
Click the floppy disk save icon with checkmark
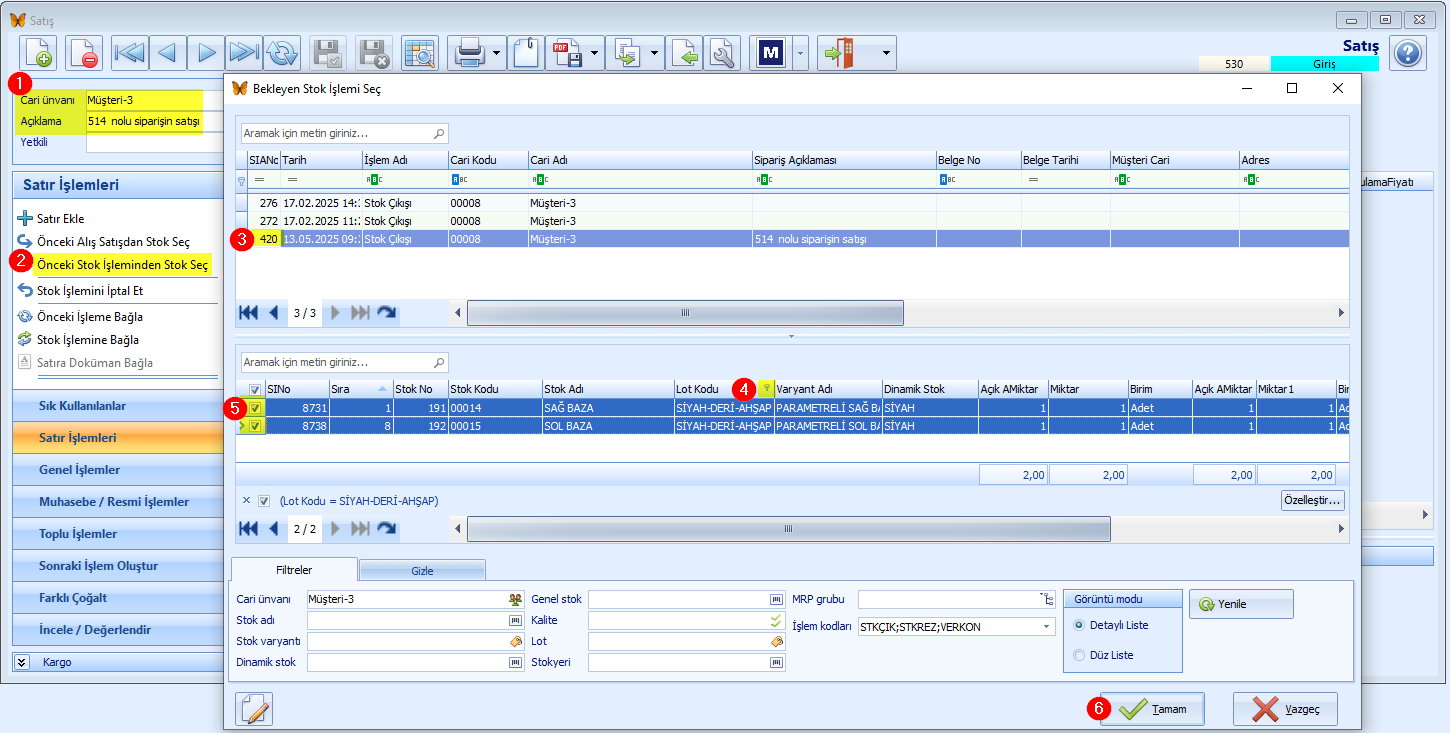click(329, 52)
